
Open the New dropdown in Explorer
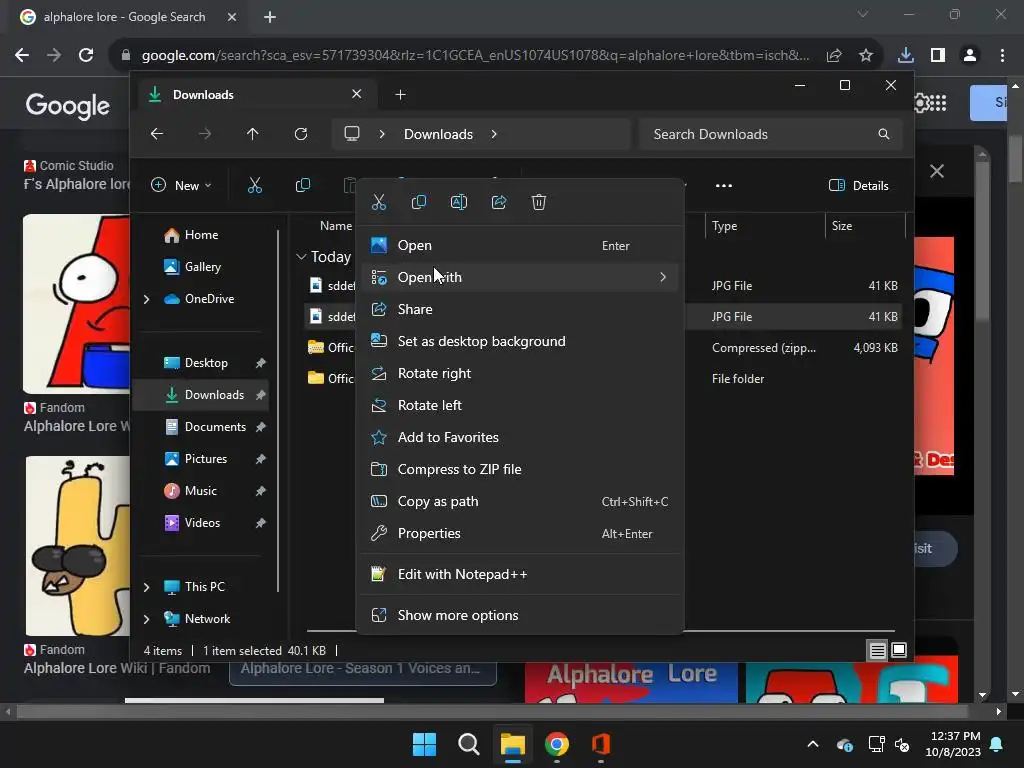tap(181, 185)
